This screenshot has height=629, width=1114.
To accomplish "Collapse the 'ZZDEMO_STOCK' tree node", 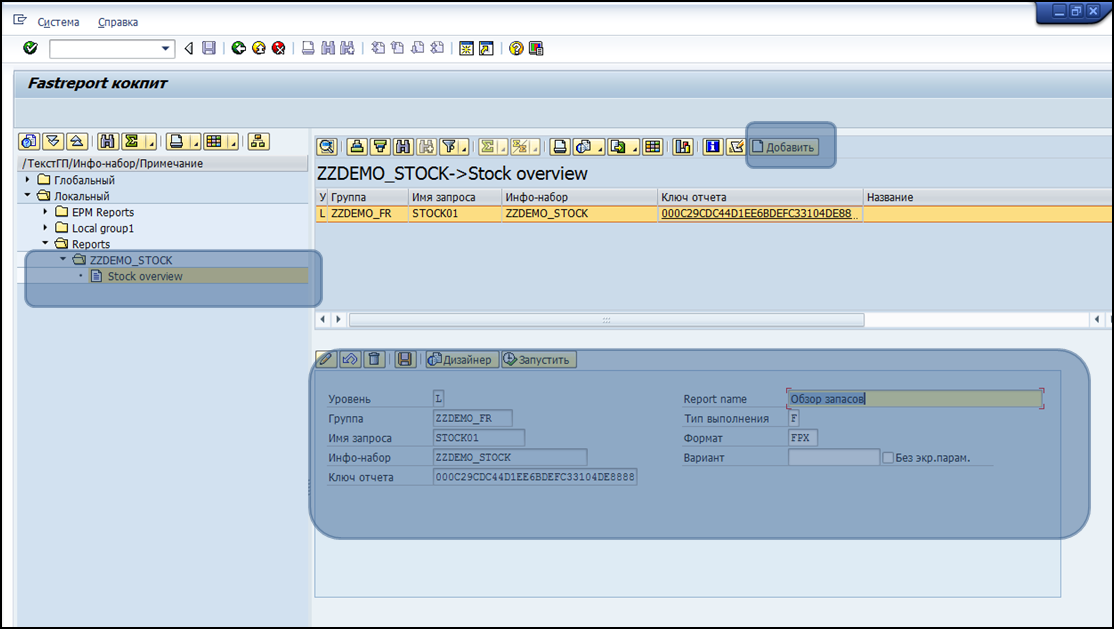I will (x=64, y=260).
